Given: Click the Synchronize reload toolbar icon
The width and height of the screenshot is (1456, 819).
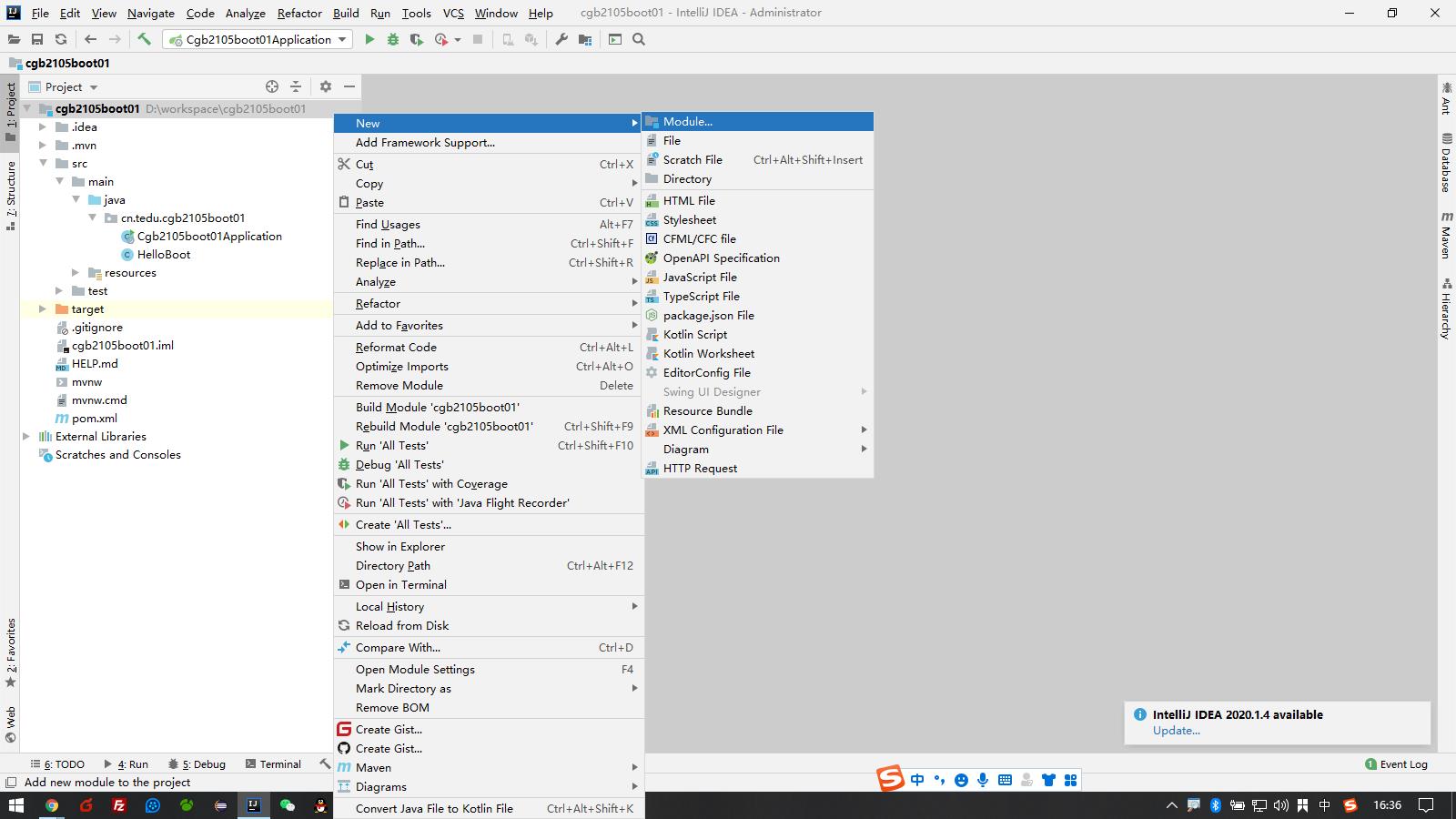Looking at the screenshot, I should point(61,39).
